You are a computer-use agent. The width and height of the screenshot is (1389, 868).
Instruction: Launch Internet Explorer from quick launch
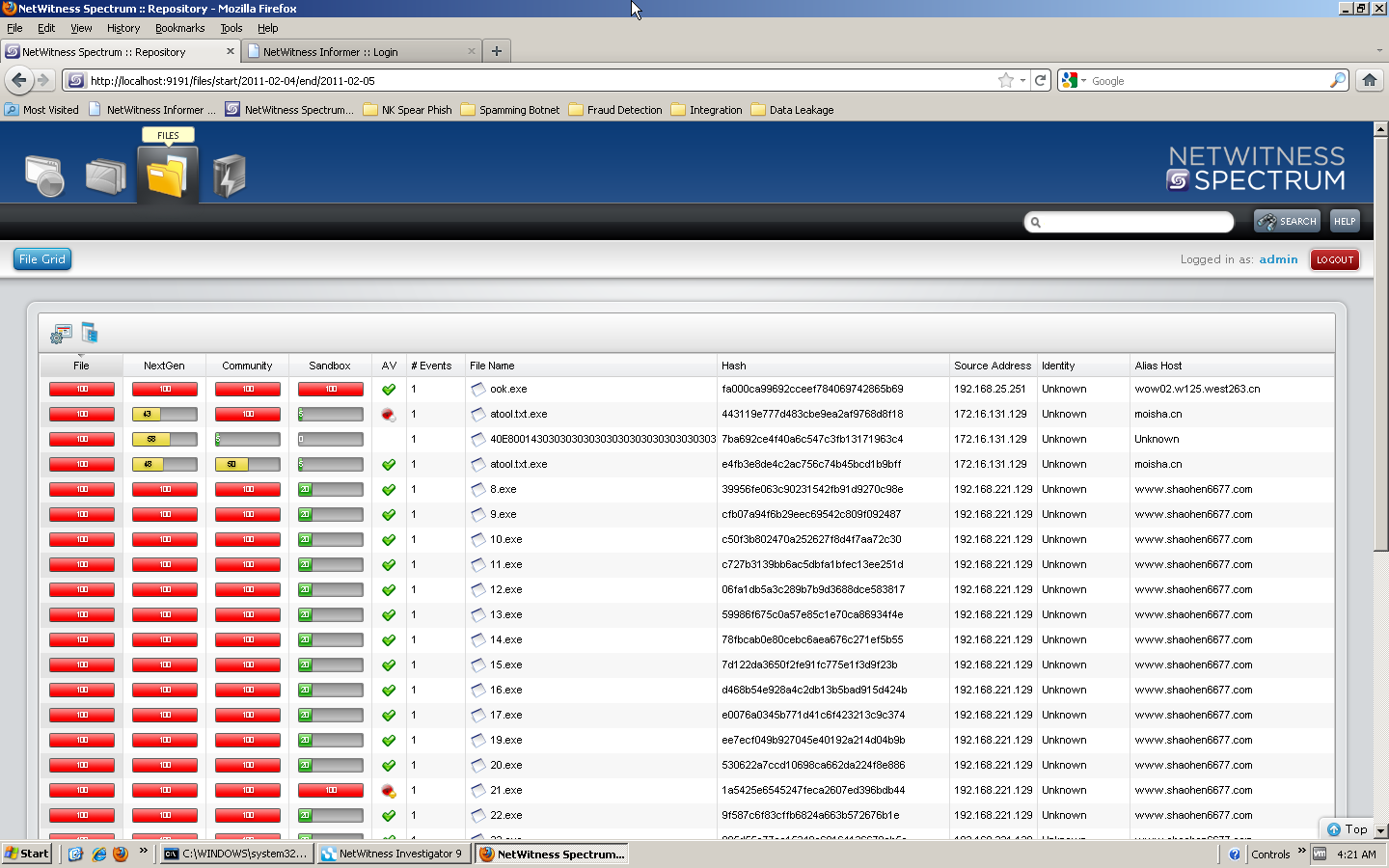click(x=98, y=854)
